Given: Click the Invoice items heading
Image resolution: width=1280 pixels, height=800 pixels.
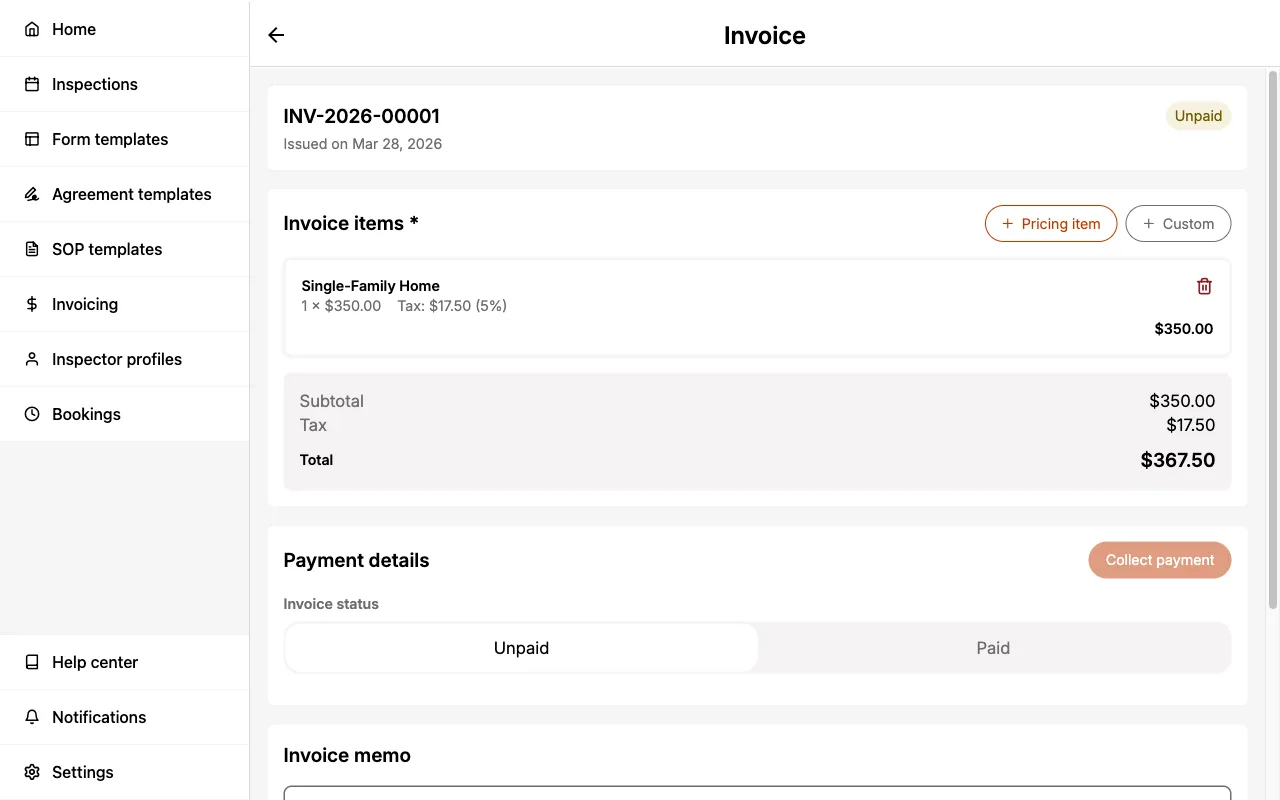Looking at the screenshot, I should point(351,223).
